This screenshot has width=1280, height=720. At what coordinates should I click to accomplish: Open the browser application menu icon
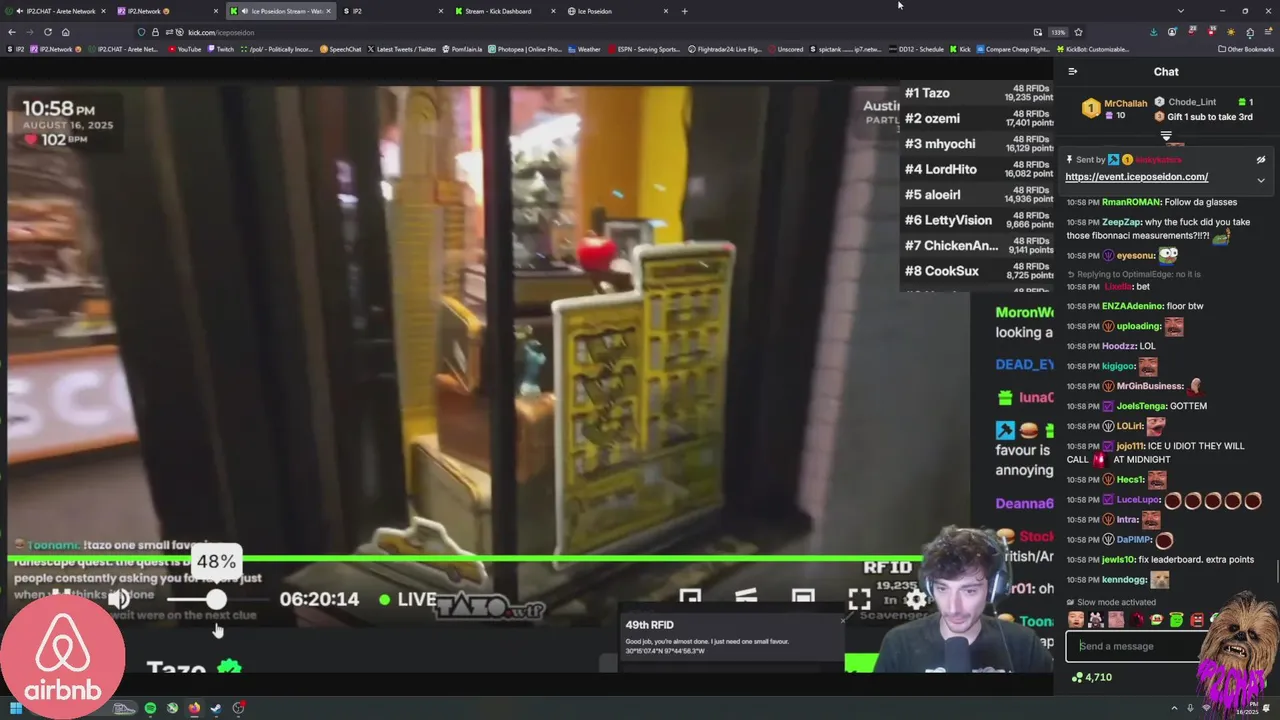(1268, 32)
